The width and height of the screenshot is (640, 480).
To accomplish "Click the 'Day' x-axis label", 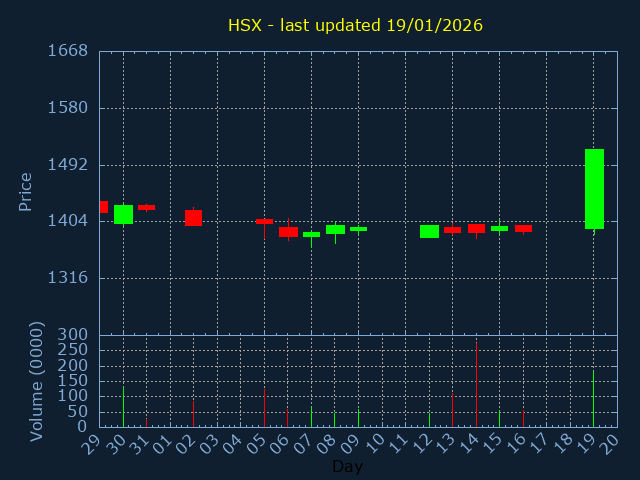I will [x=347, y=466].
